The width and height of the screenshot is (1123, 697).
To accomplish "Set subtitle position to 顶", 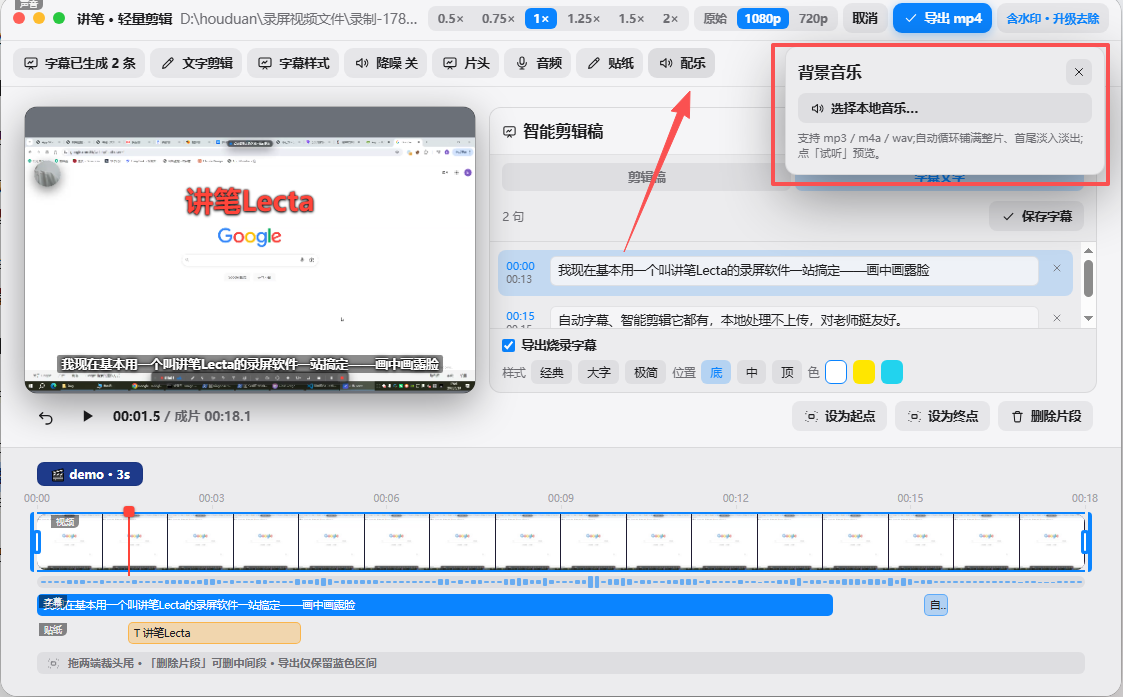I will click(787, 372).
